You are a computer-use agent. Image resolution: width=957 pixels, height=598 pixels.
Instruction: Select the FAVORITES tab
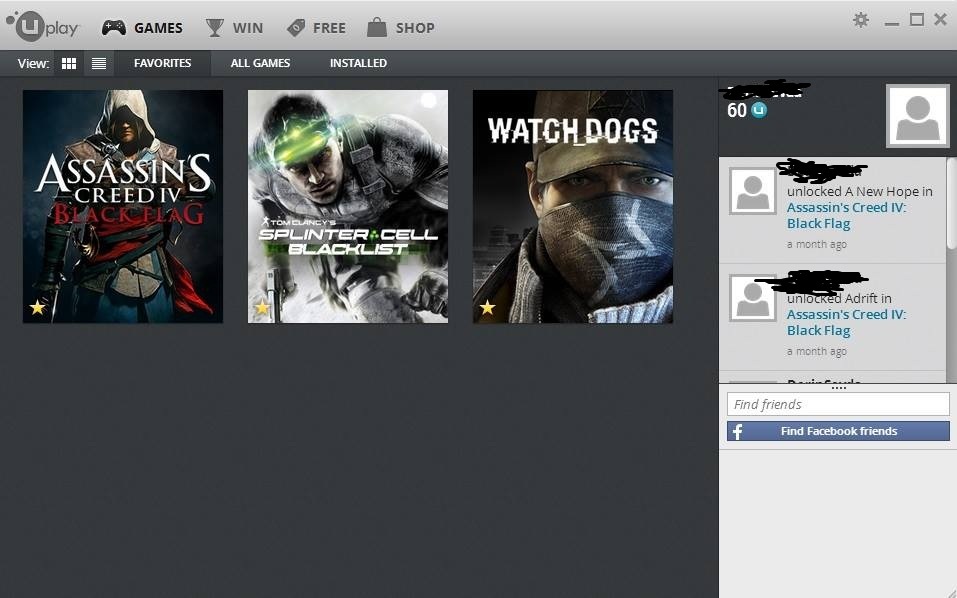(162, 63)
